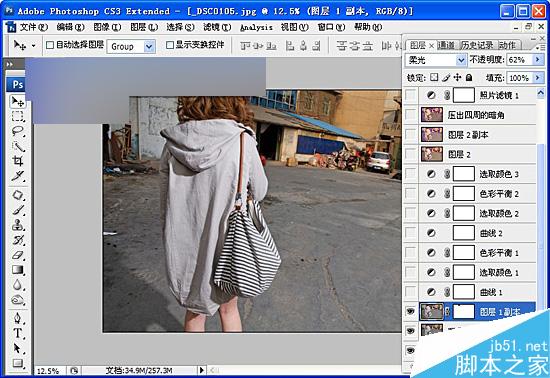
Task: Select the Brush tool
Action: click(18, 210)
